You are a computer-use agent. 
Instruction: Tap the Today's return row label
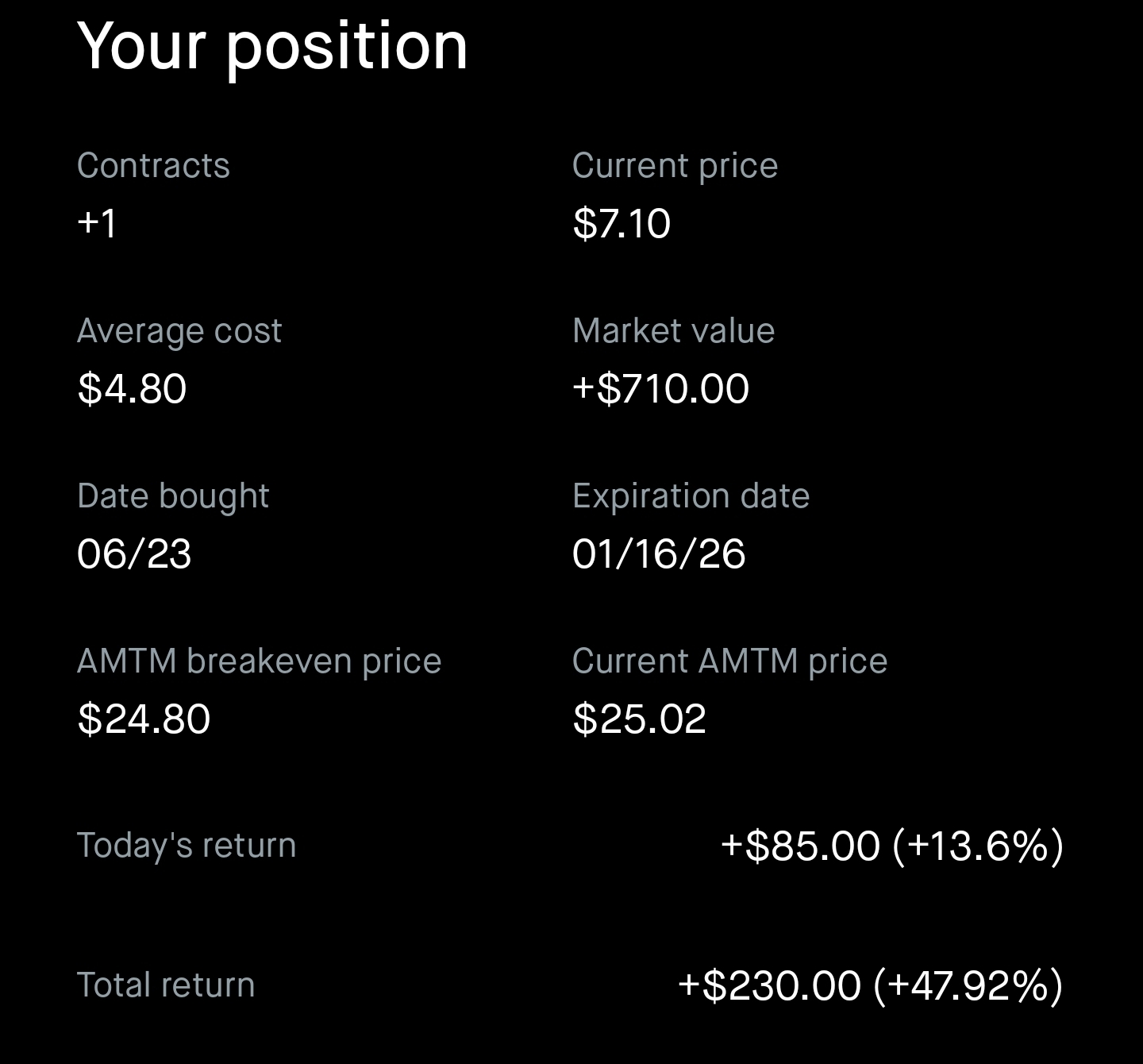click(187, 845)
